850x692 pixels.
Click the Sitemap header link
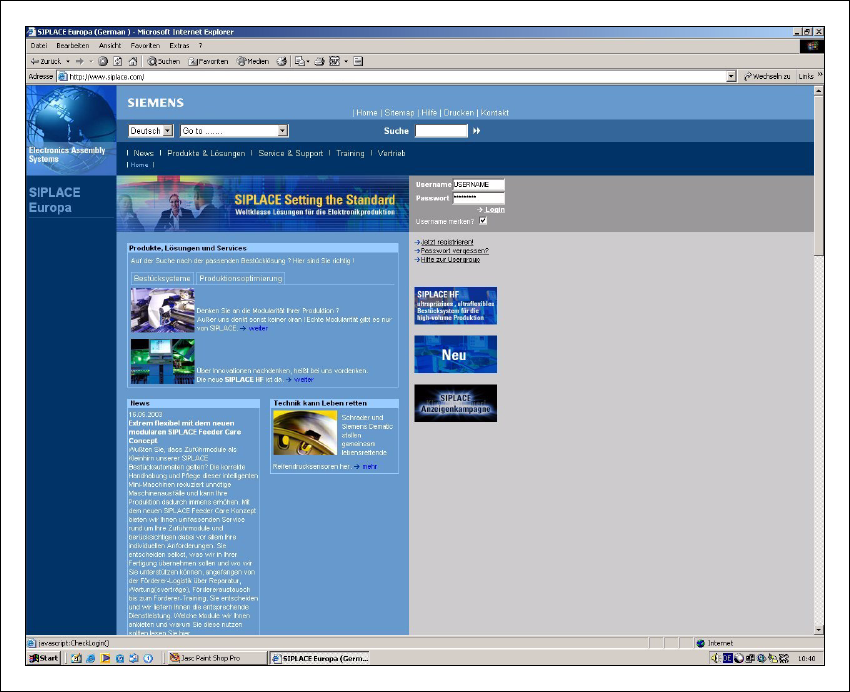click(400, 113)
